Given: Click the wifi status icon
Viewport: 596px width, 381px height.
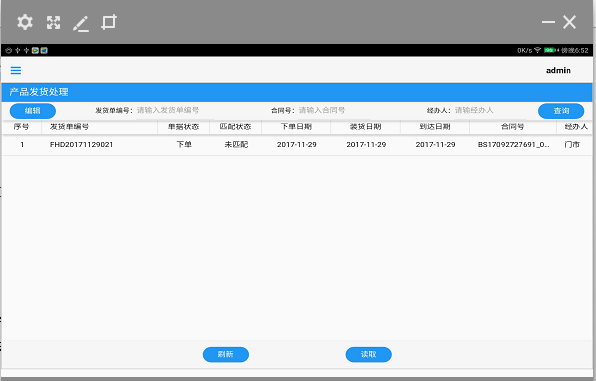Looking at the screenshot, I should (537, 50).
